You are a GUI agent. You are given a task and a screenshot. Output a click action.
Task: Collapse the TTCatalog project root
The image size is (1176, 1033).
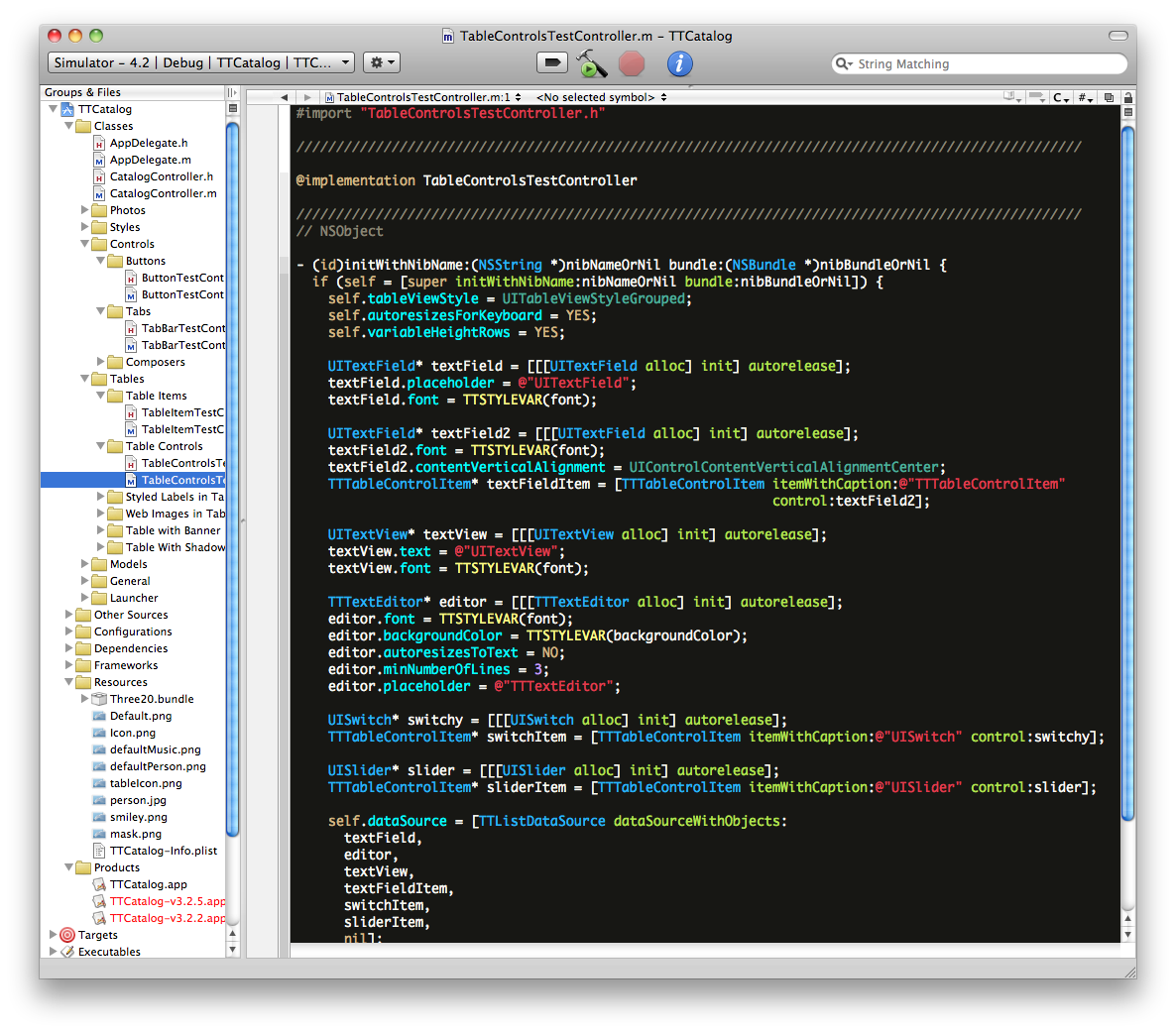coord(54,109)
